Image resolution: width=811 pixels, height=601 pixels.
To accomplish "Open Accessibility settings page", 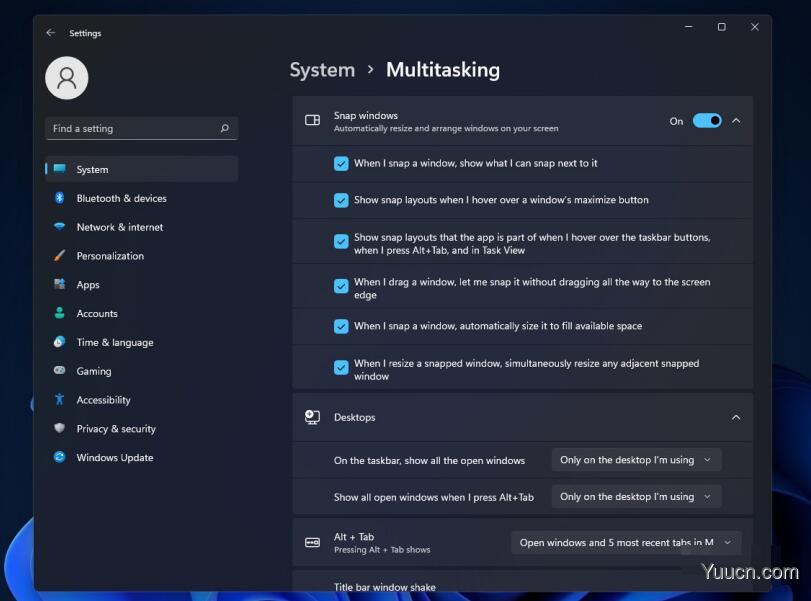I will coord(142,400).
